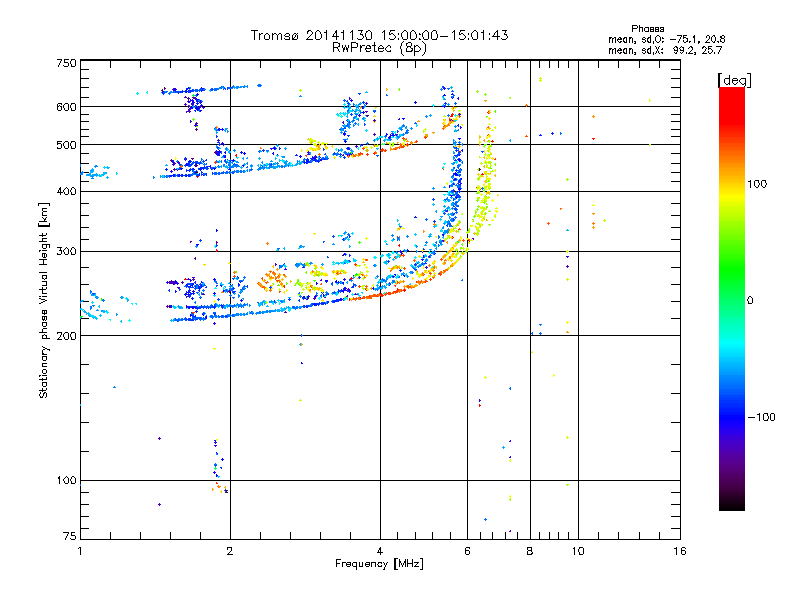
Task: Click the -100 colorbar tick label
Action: click(x=762, y=417)
